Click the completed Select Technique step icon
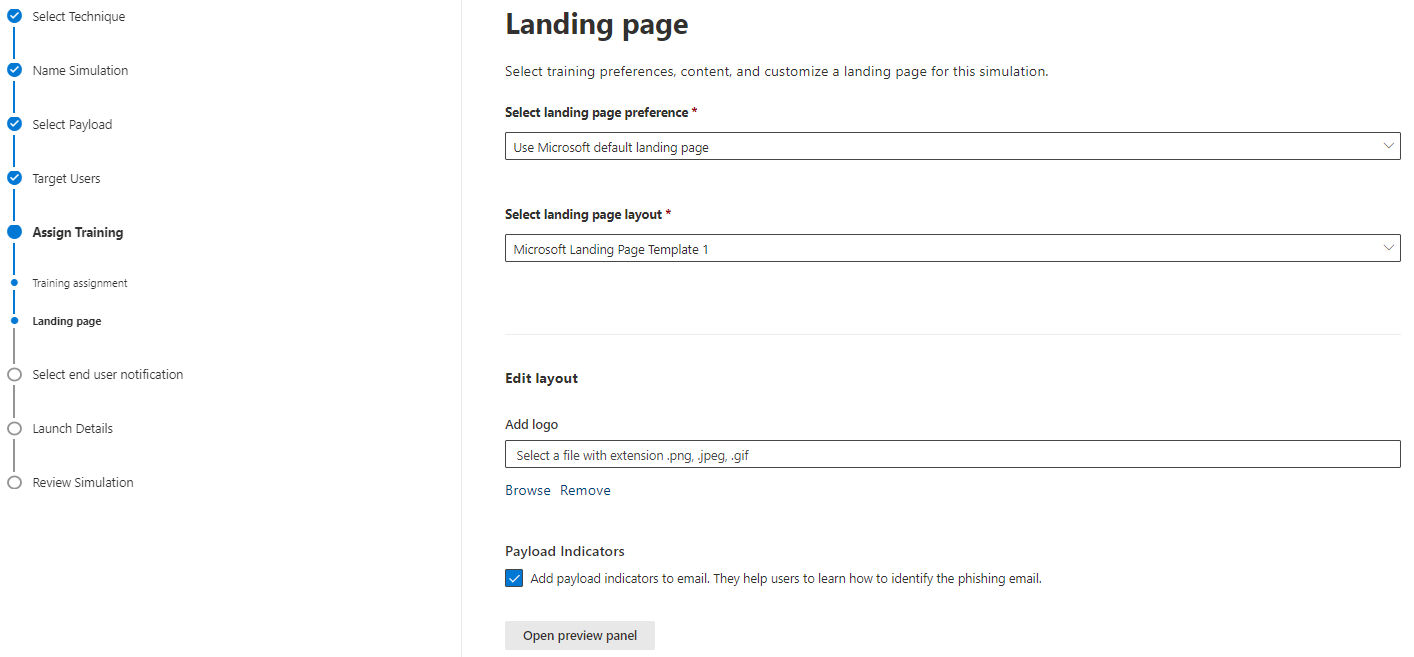This screenshot has height=657, width=1414. click(x=14, y=16)
